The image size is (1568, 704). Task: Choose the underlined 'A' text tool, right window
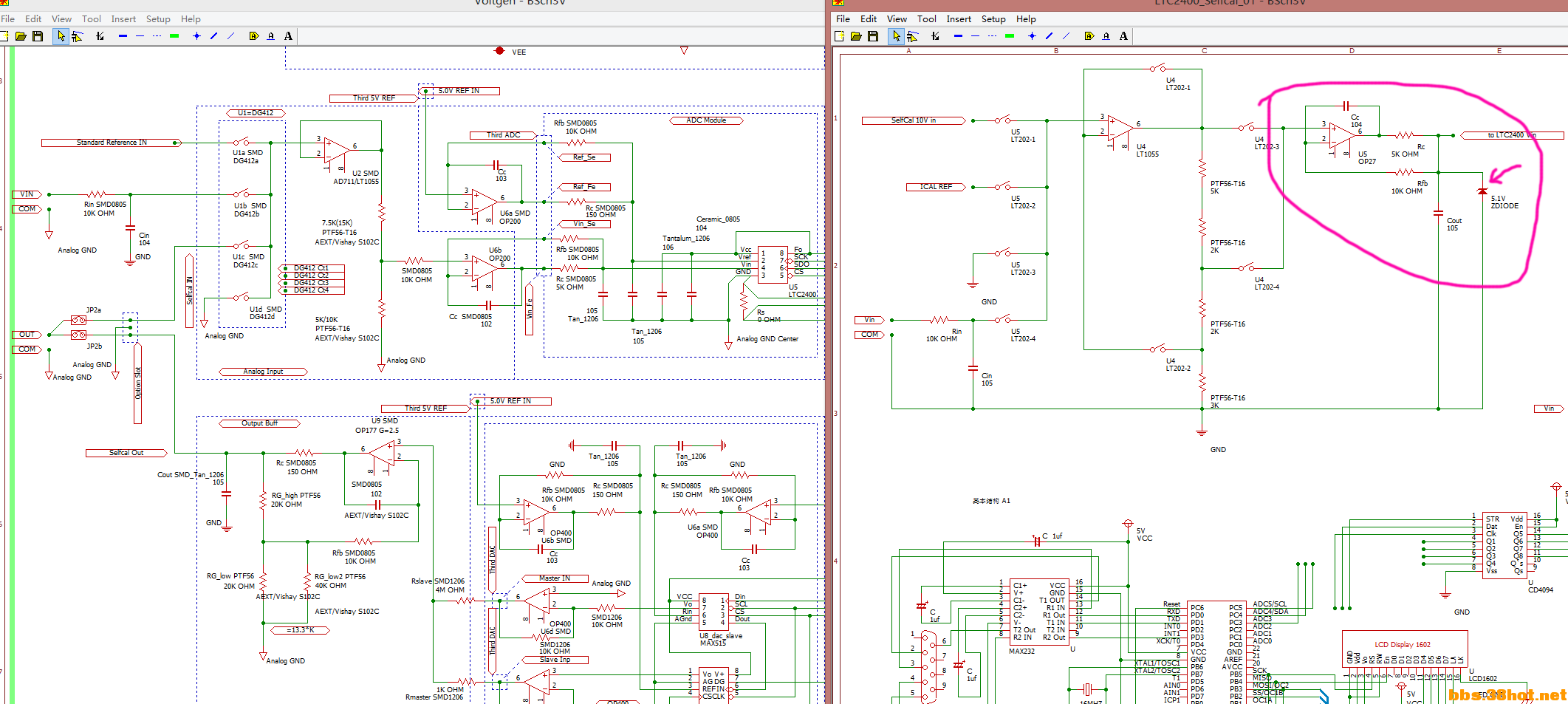[x=1106, y=36]
